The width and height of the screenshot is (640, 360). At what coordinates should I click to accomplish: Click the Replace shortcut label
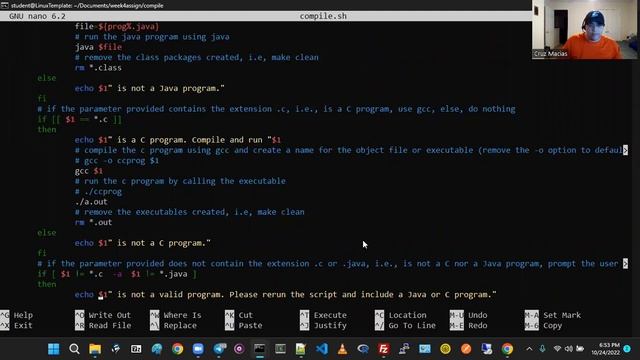coord(180,326)
